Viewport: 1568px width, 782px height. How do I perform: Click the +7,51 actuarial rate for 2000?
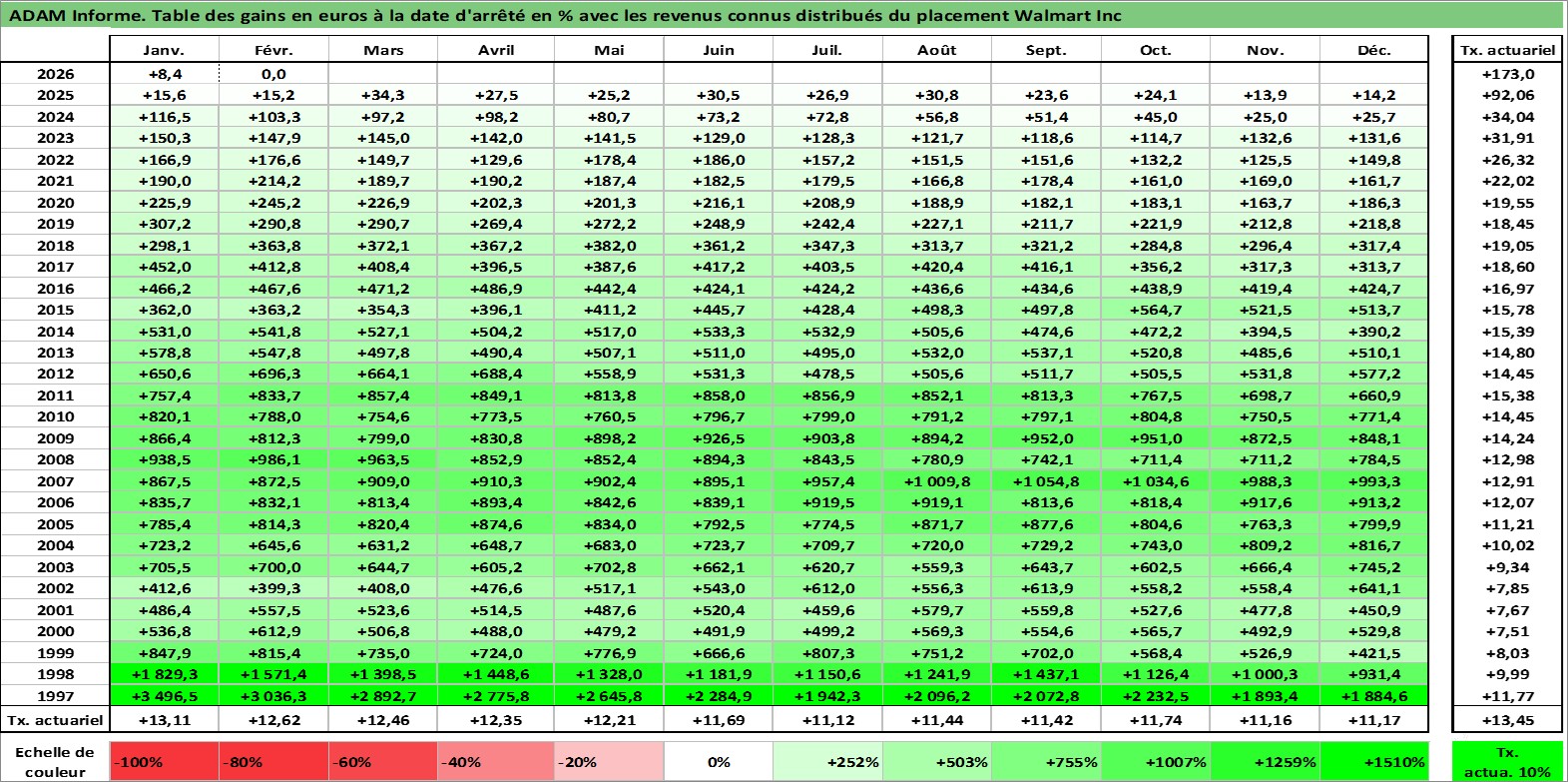(1507, 631)
